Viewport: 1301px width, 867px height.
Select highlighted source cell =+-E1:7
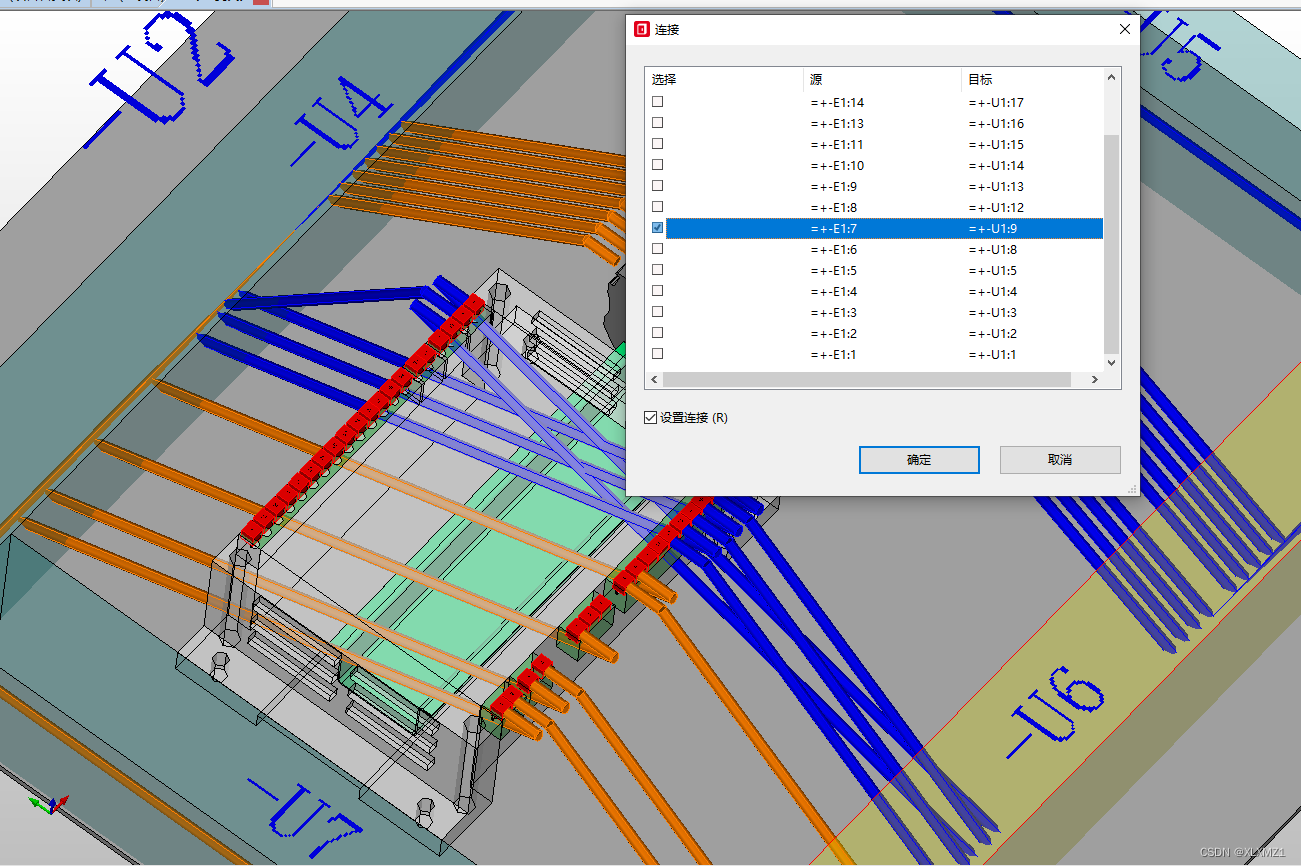pos(834,229)
